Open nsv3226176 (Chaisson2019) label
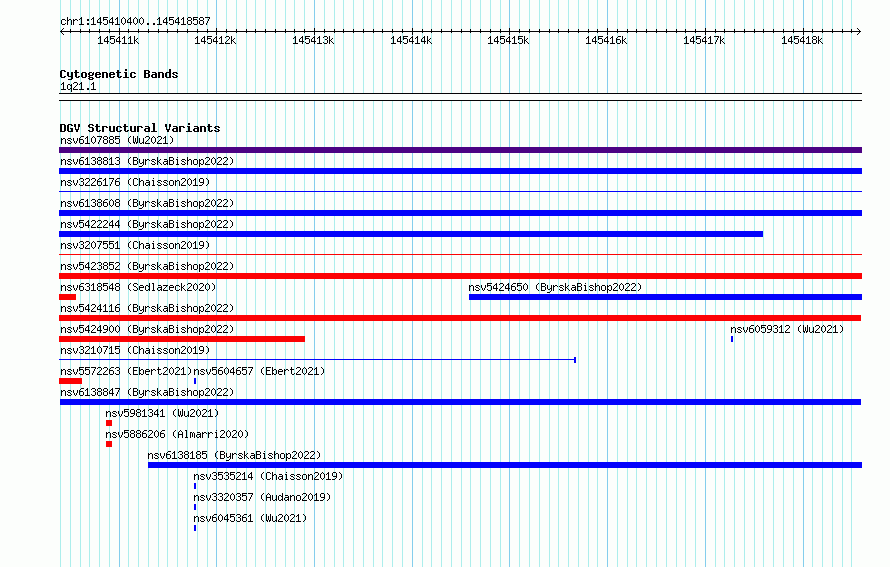 point(135,182)
